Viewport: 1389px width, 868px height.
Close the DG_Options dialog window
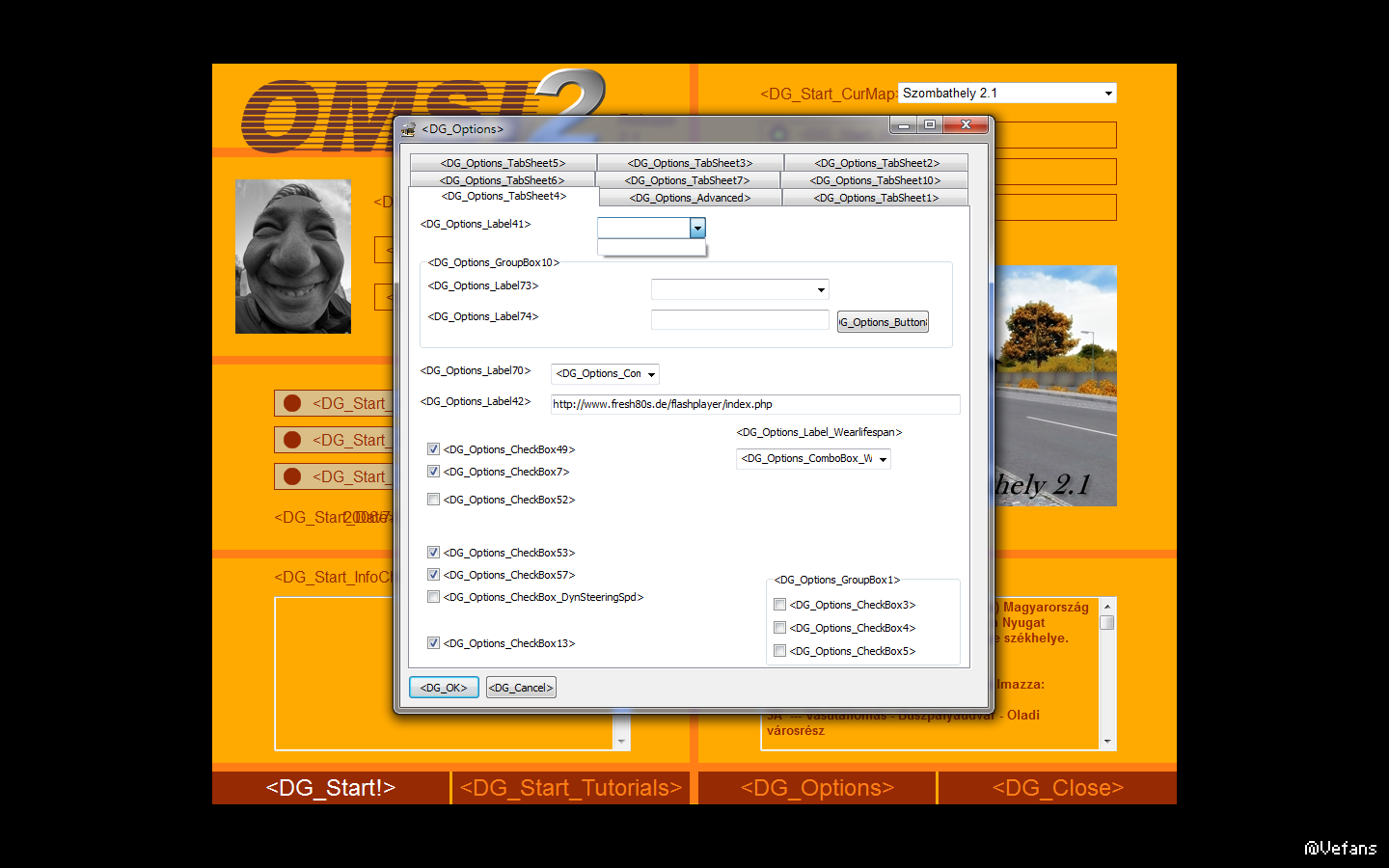[x=966, y=125]
